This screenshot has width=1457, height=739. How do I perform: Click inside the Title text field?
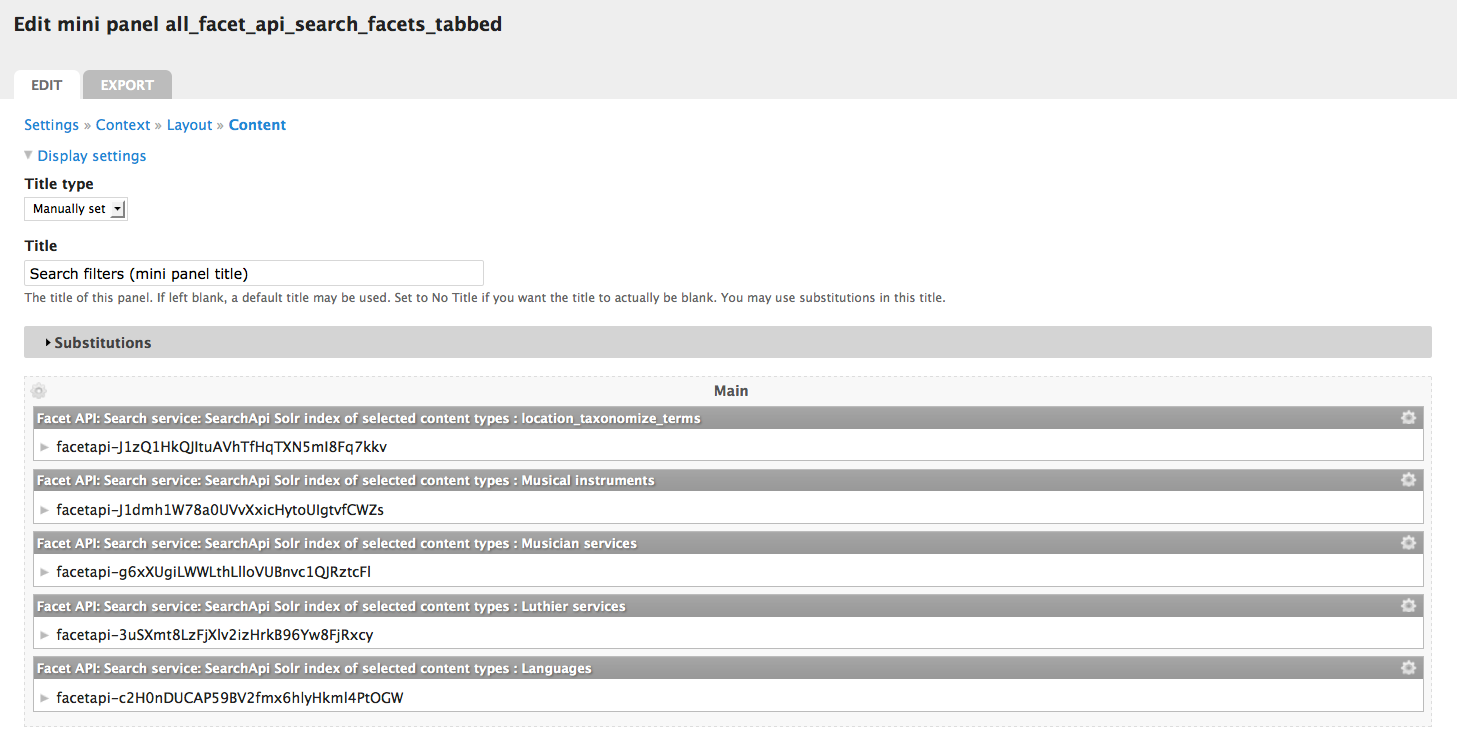click(253, 272)
